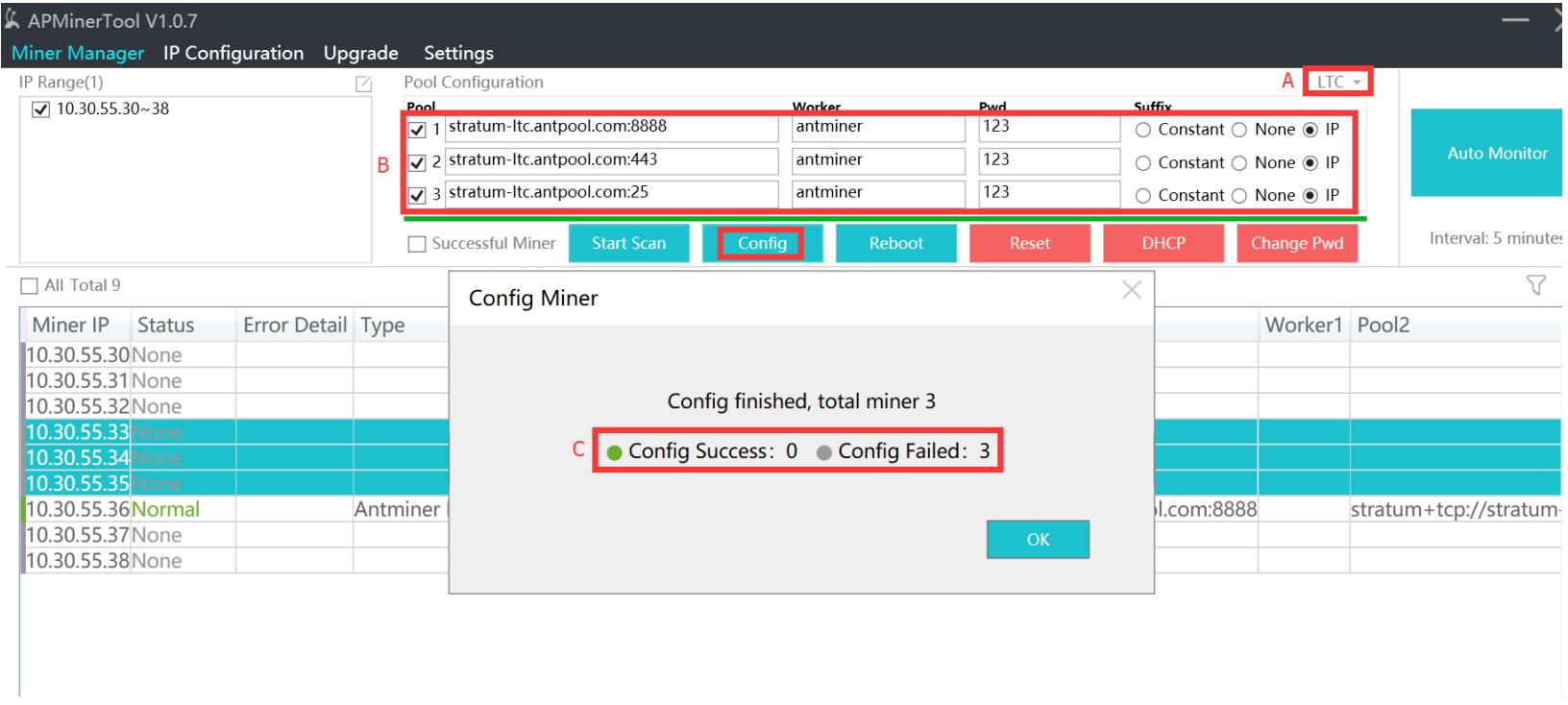Confirm the dialog with OK
The width and height of the screenshot is (1568, 705).
point(1038,540)
